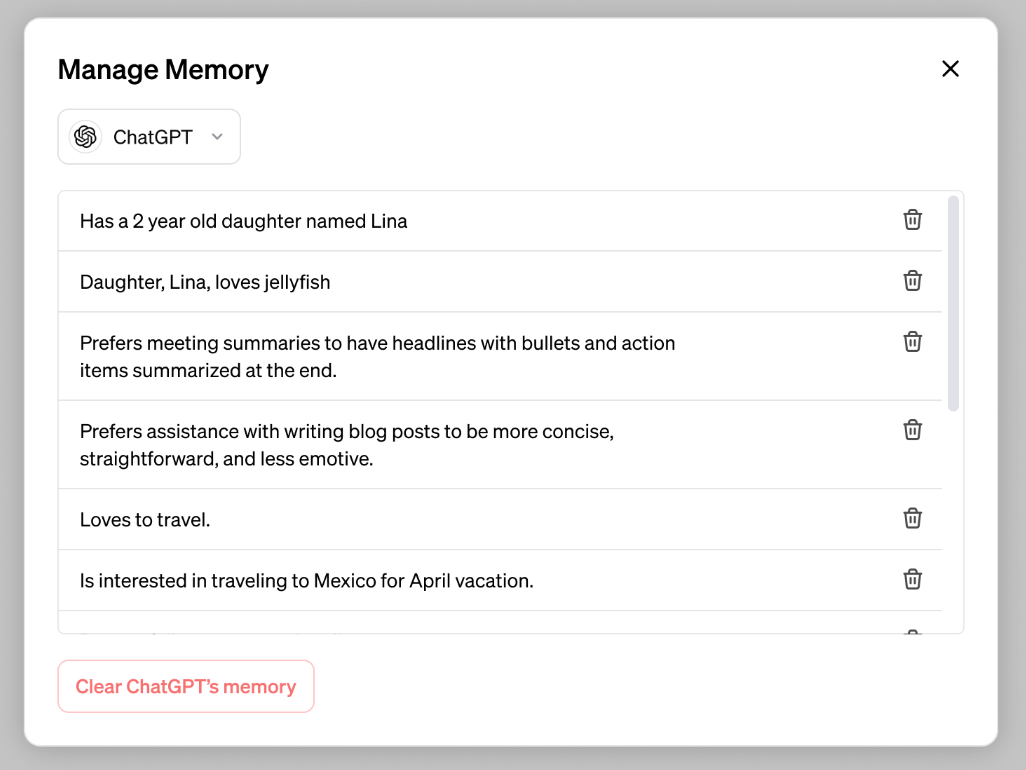The width and height of the screenshot is (1026, 770).
Task: Remove the meeting summaries preference memory
Action: click(912, 342)
